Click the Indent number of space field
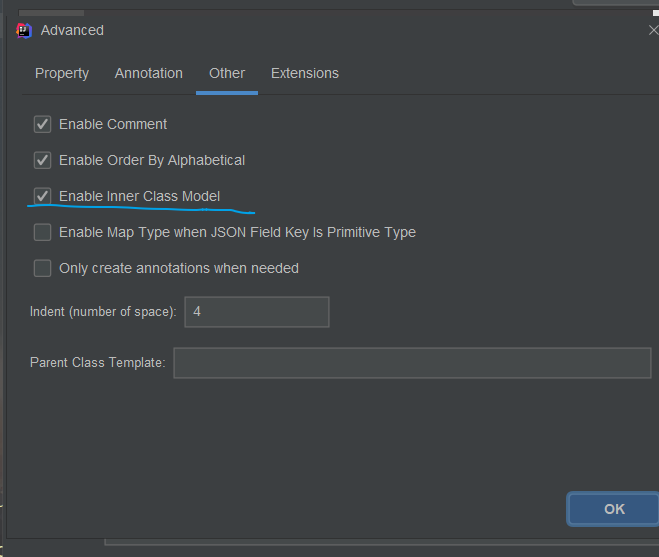 257,312
